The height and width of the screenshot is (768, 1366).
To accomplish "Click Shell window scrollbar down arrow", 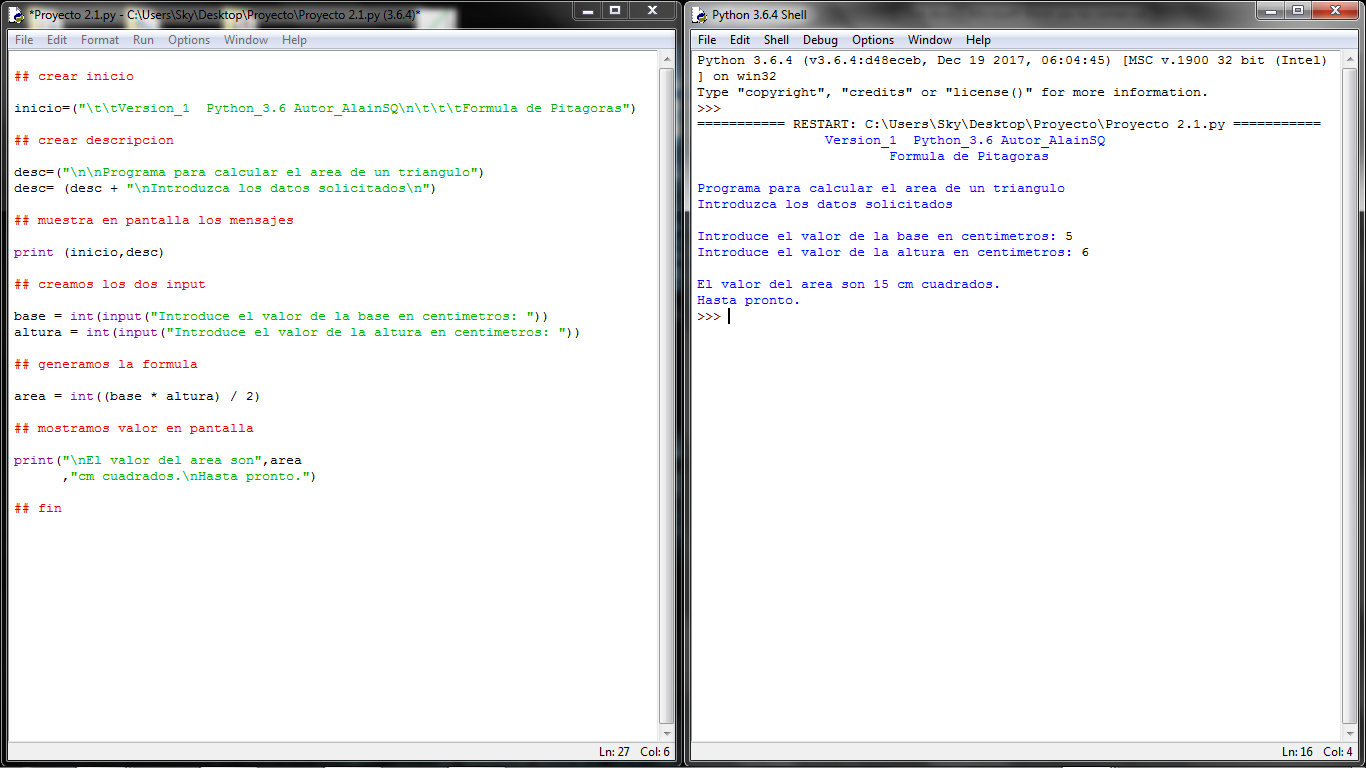I will point(1350,733).
